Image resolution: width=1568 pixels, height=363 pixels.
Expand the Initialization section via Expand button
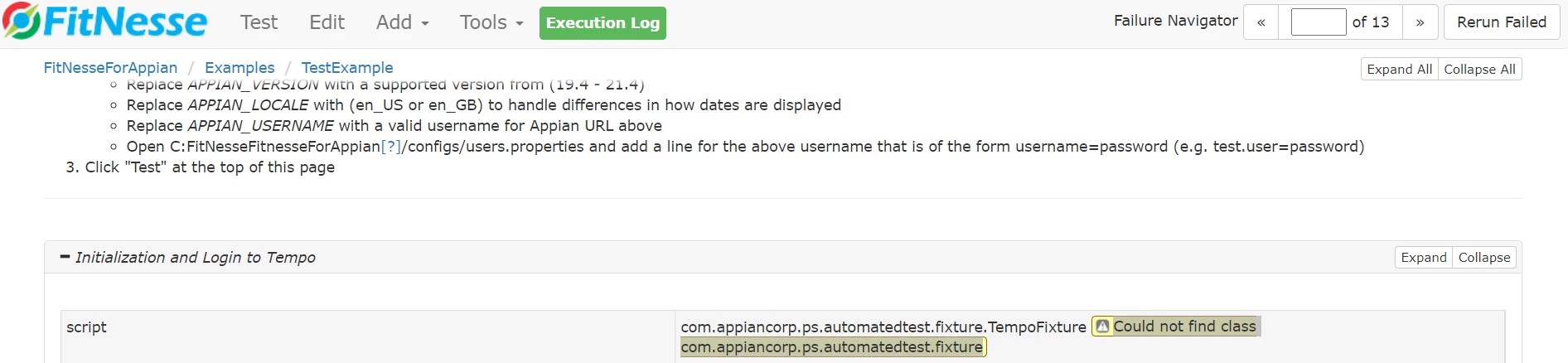(x=1423, y=258)
